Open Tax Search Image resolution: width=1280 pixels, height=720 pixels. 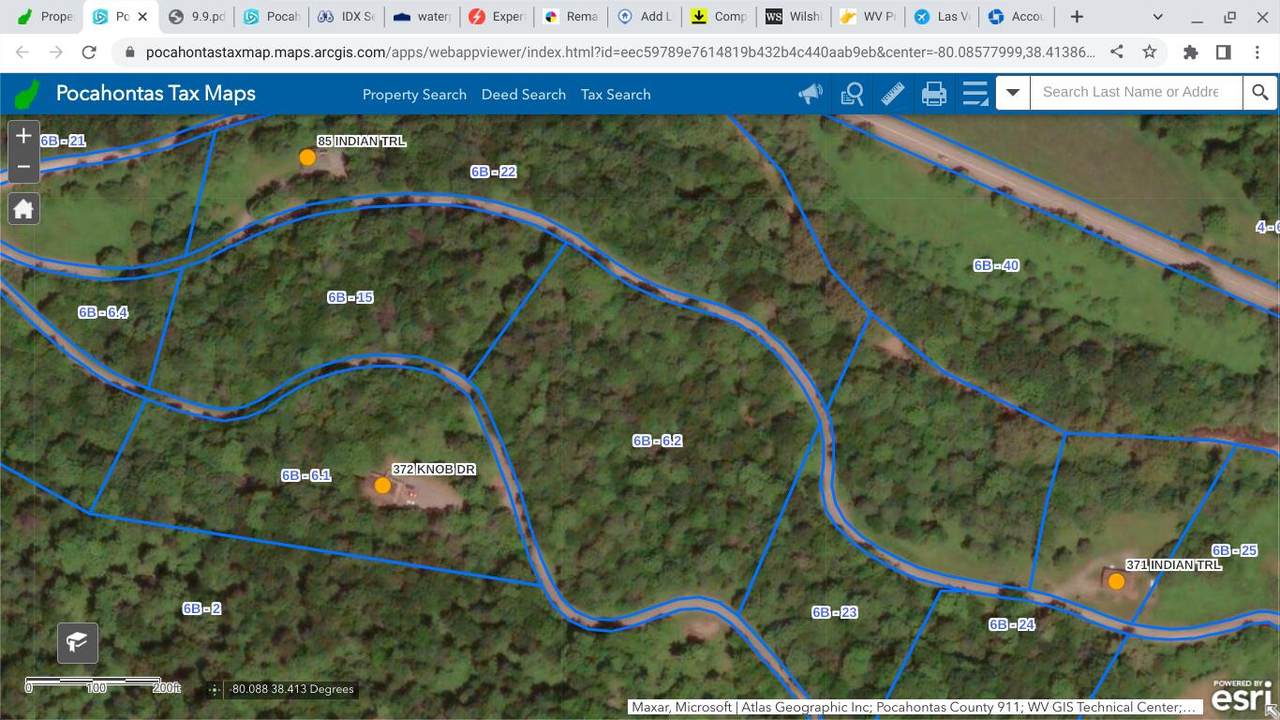615,94
